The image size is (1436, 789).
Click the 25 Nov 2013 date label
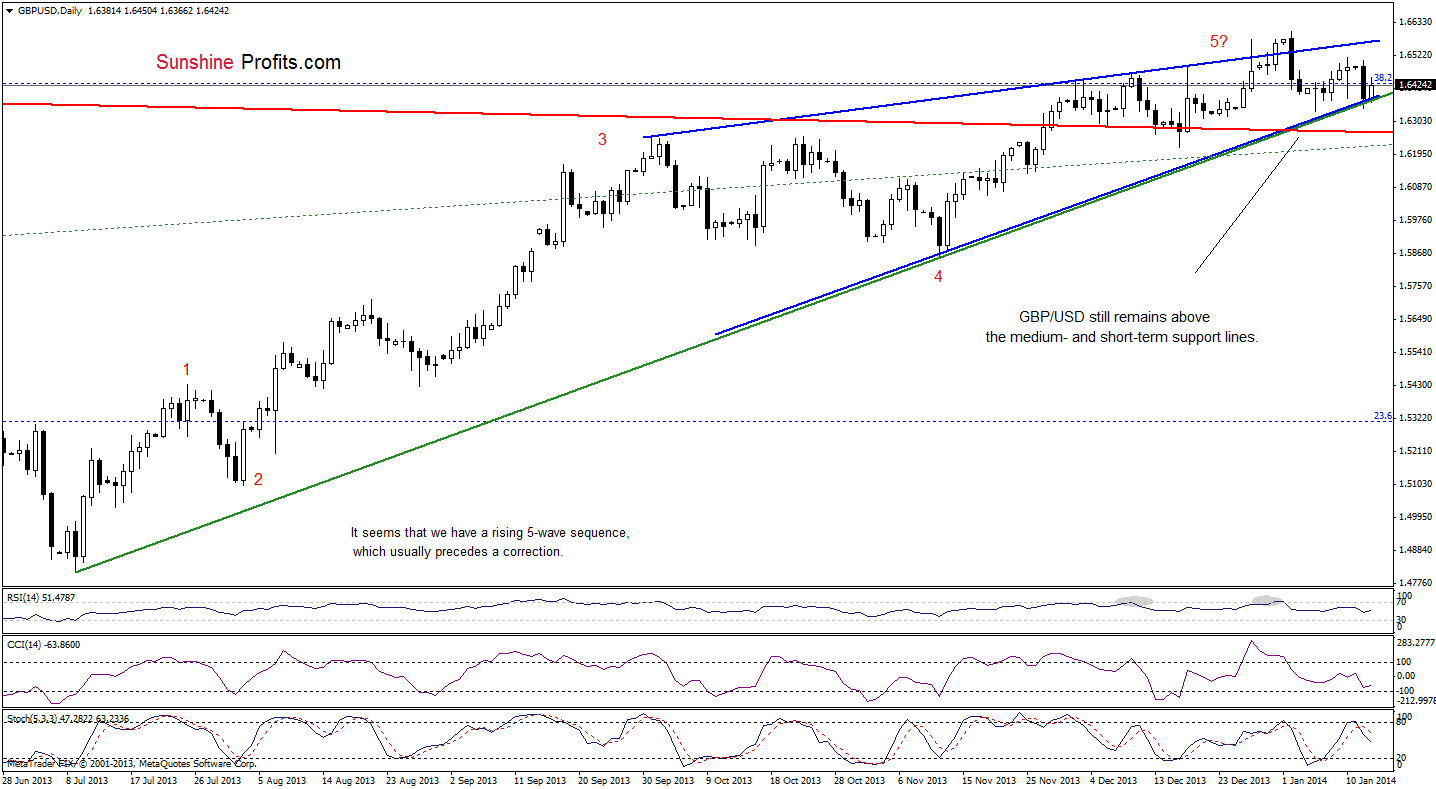(1051, 779)
